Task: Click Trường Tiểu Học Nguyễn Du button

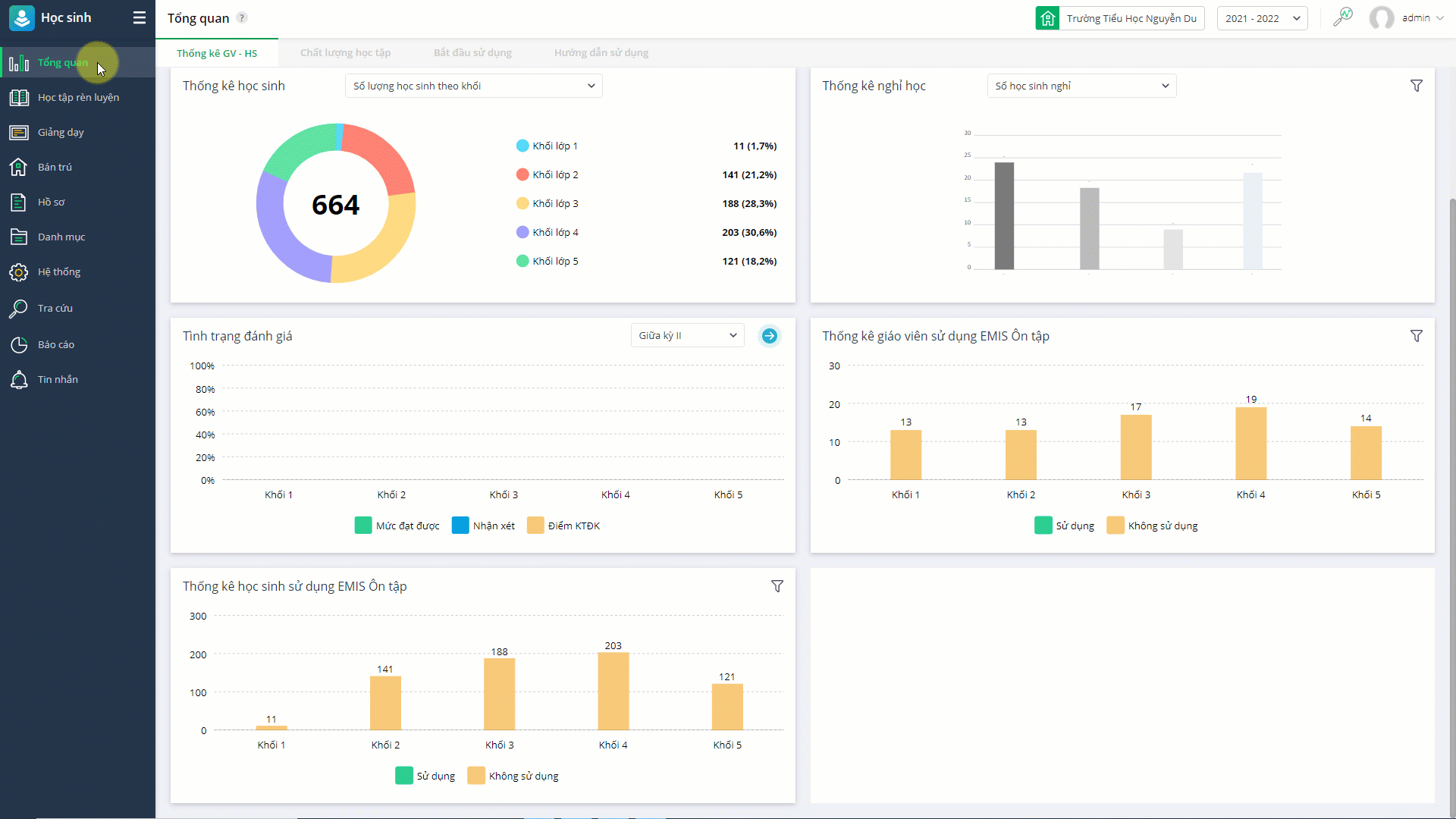Action: (x=1120, y=18)
